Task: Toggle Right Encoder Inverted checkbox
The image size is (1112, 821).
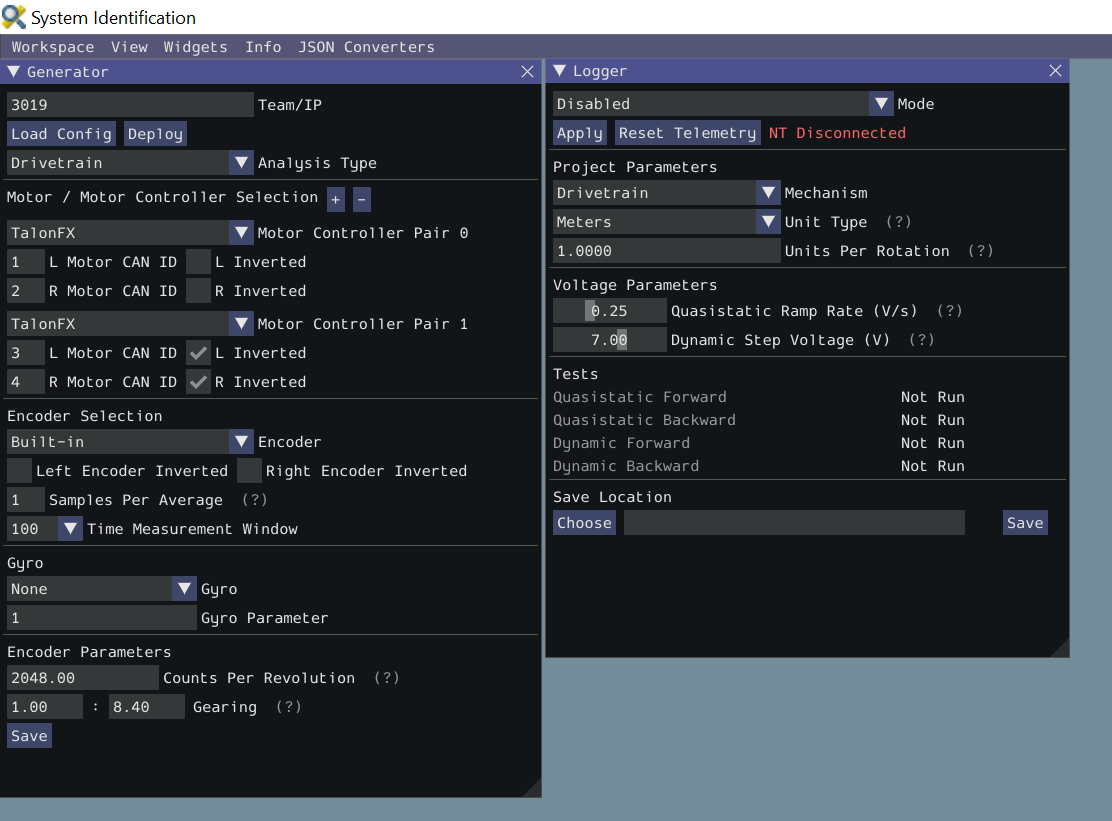Action: [249, 471]
